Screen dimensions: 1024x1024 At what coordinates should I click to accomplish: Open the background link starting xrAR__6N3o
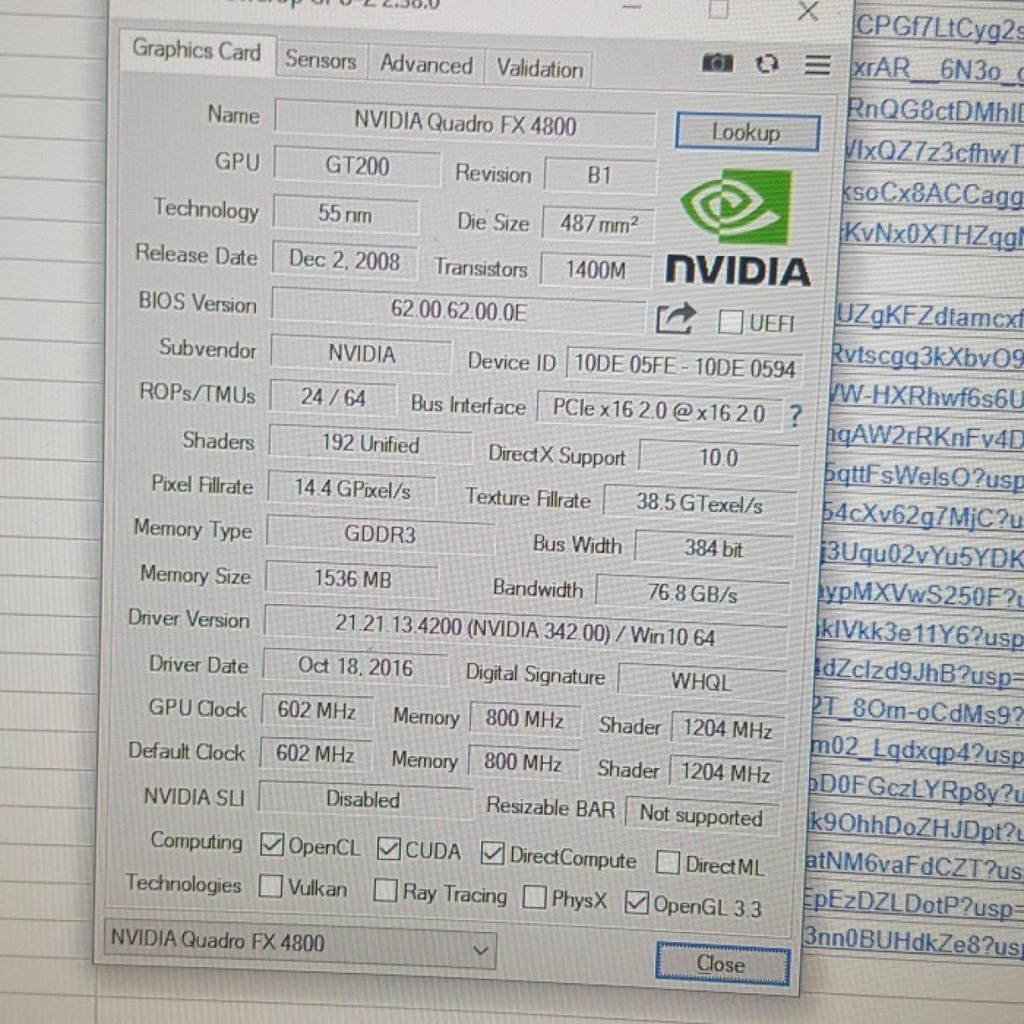pyautogui.click(x=938, y=69)
